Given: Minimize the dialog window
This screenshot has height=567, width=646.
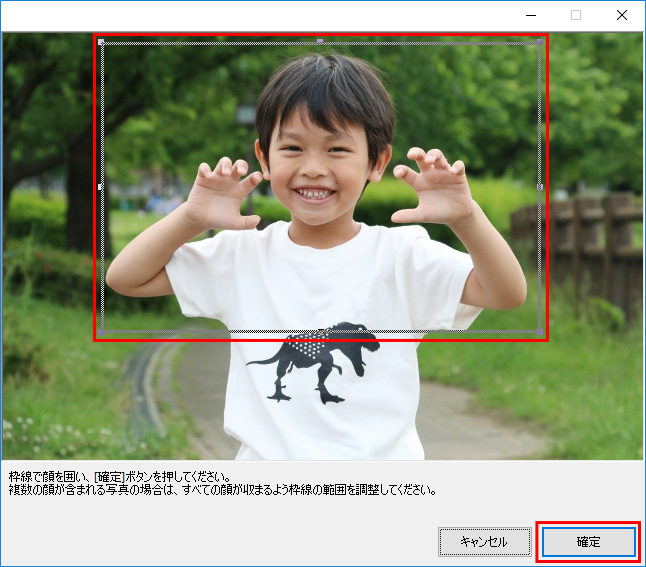Looking at the screenshot, I should 530,15.
